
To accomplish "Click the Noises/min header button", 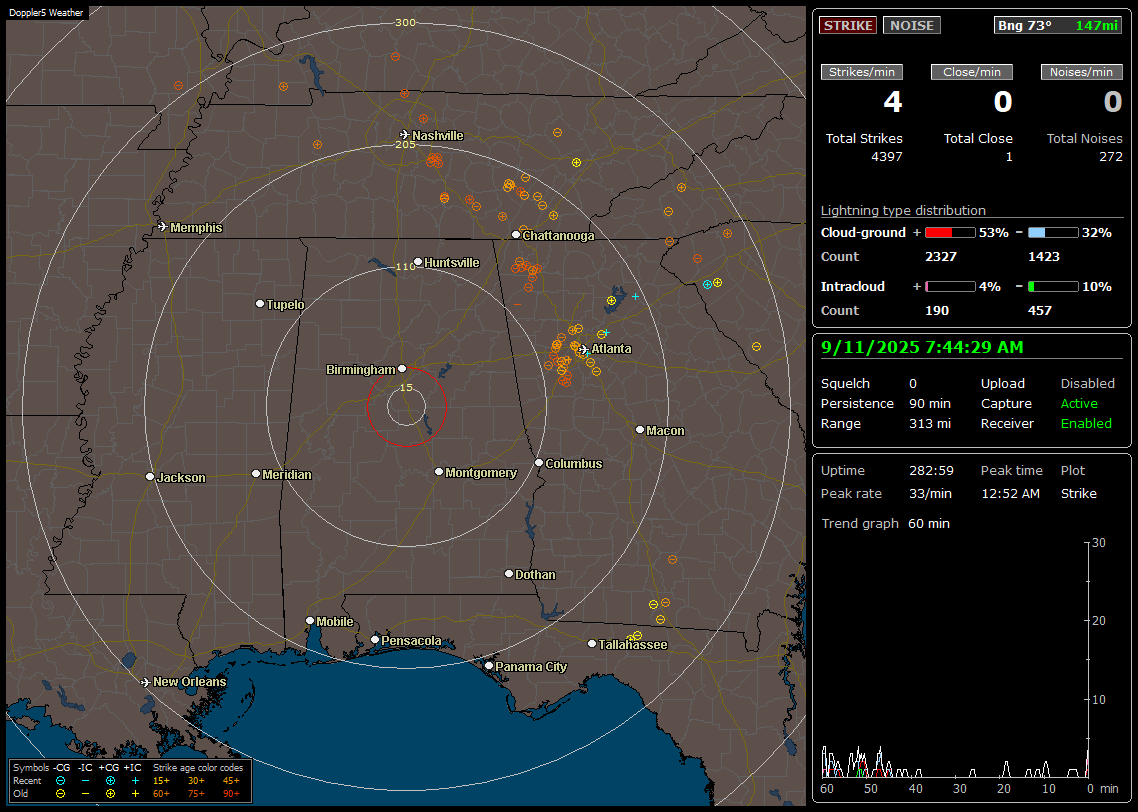I will coord(1081,72).
